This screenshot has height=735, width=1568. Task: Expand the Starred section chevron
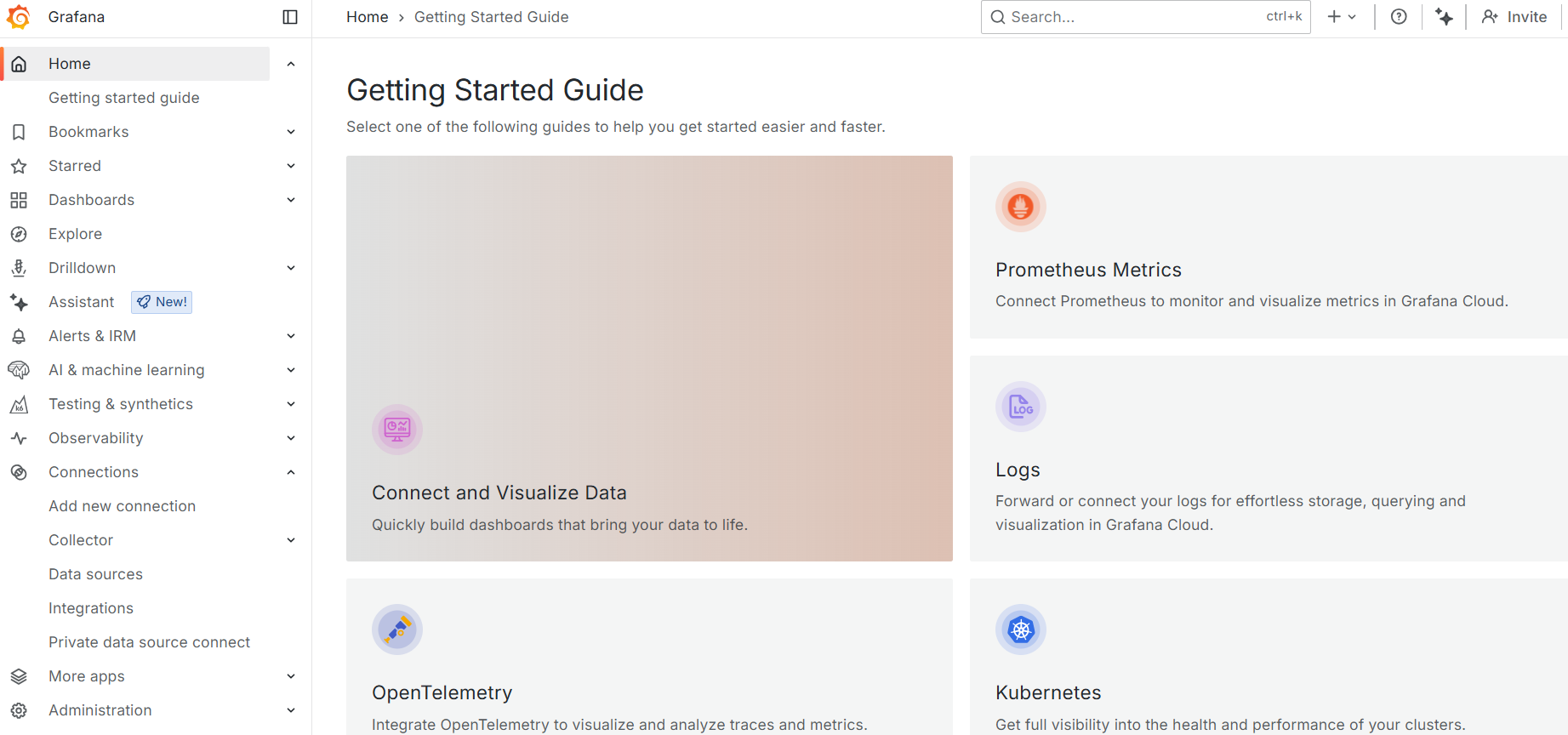291,166
